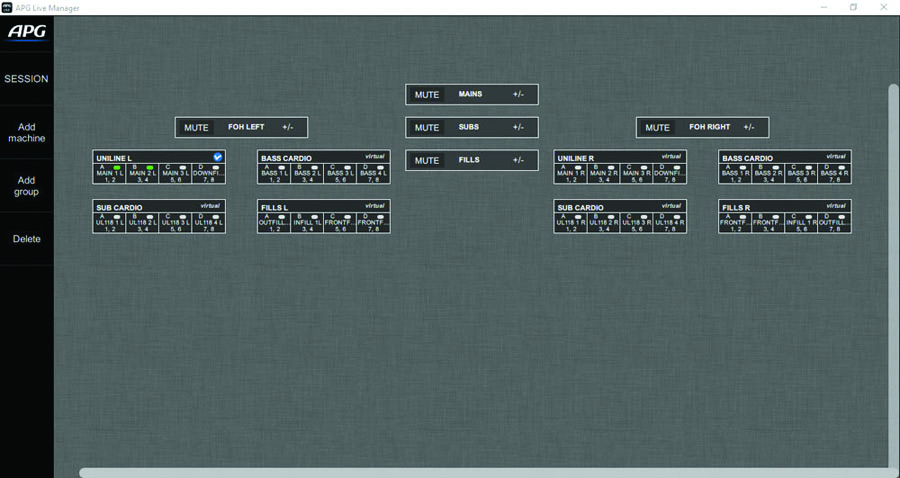This screenshot has height=478, width=900.
Task: Click the +/- control on FOH RIGHT
Action: [749, 127]
